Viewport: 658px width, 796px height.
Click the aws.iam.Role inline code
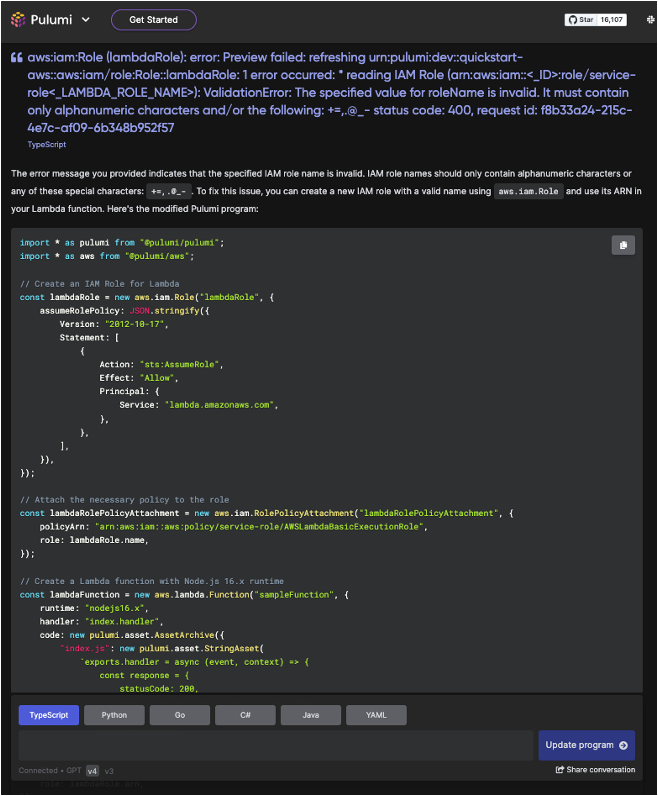tap(529, 191)
